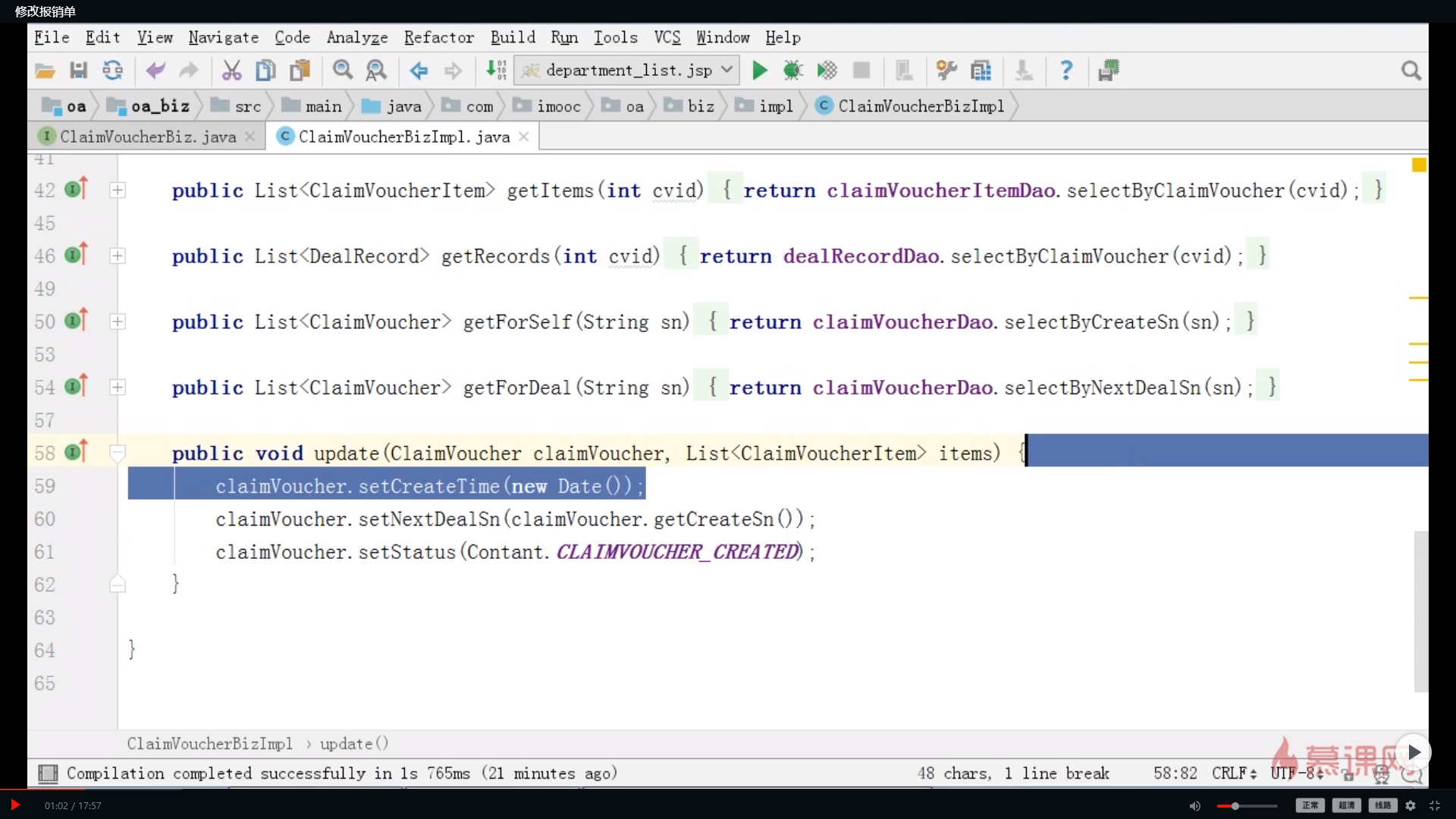Screen dimensions: 1456x819
Task: Click Search Everywhere magnifier at top right
Action: click(1410, 71)
